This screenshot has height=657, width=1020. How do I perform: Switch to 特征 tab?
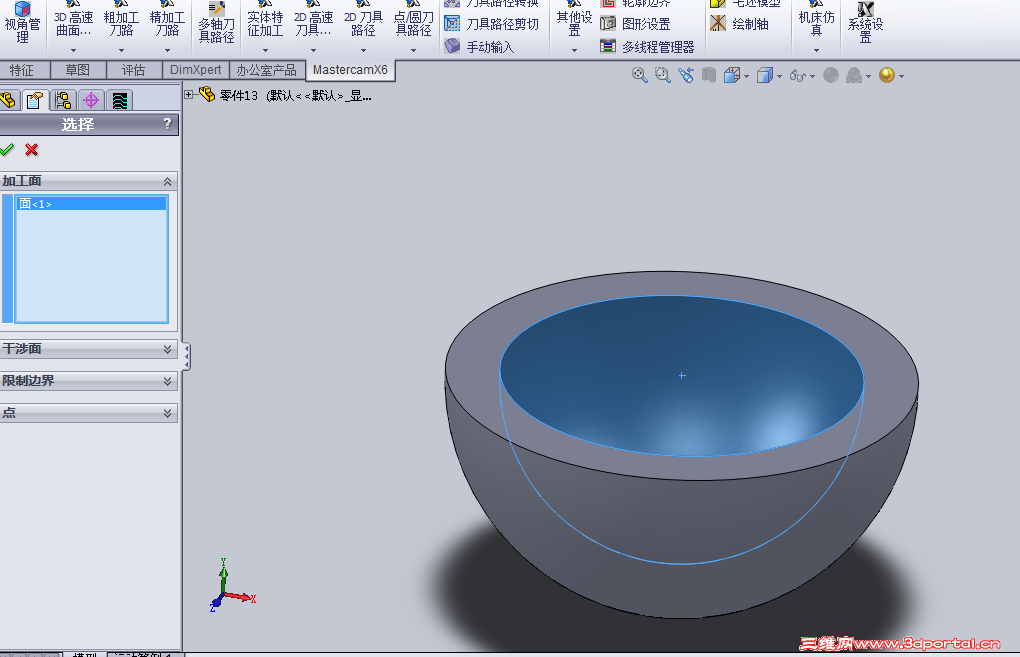pos(21,70)
